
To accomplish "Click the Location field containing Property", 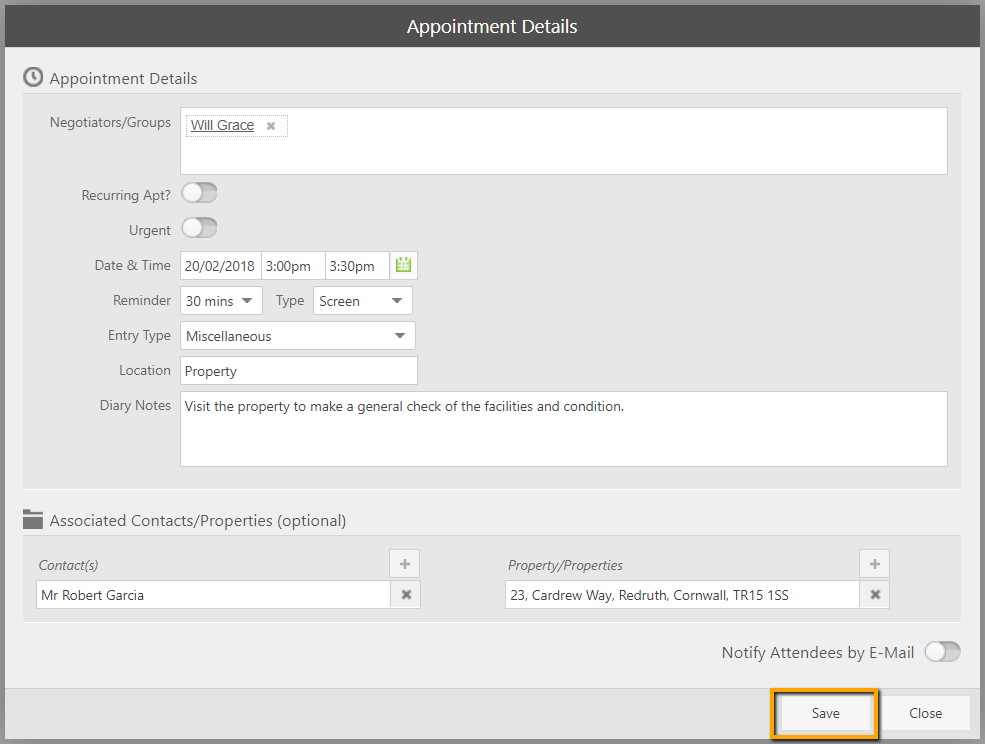I will [x=298, y=371].
